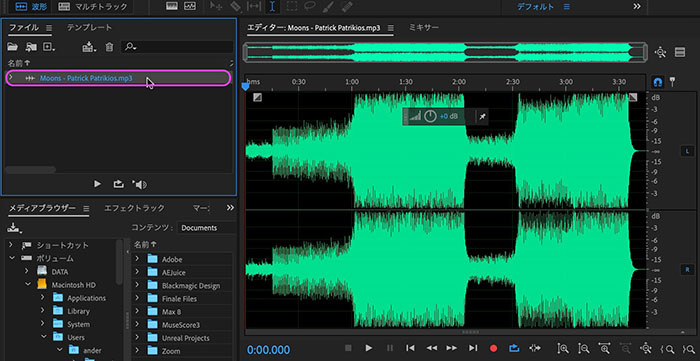Click the waveform overview navigator
This screenshot has height=361, width=700.
click(445, 53)
